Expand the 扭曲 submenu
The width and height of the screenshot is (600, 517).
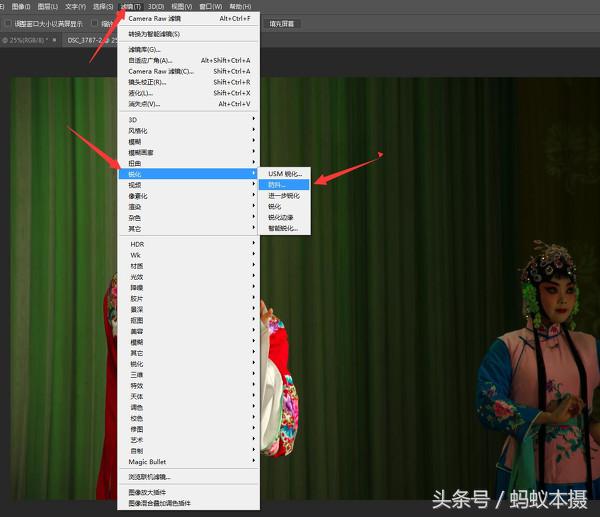click(x=189, y=163)
